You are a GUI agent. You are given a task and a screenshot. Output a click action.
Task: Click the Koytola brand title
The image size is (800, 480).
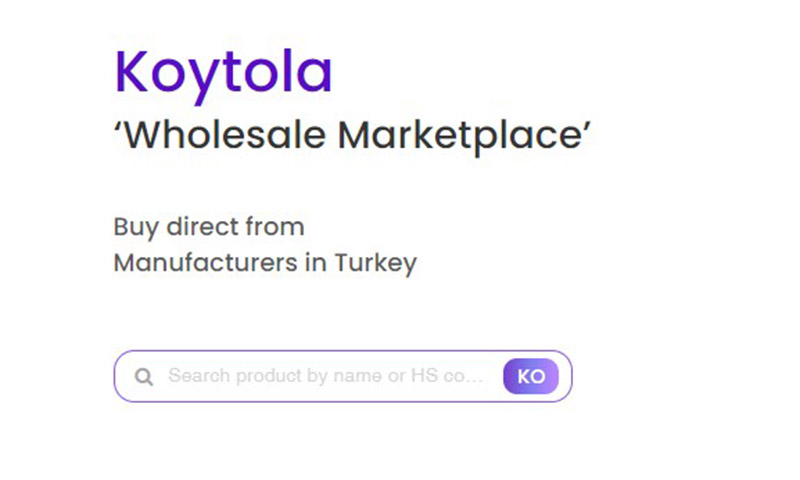(223, 73)
